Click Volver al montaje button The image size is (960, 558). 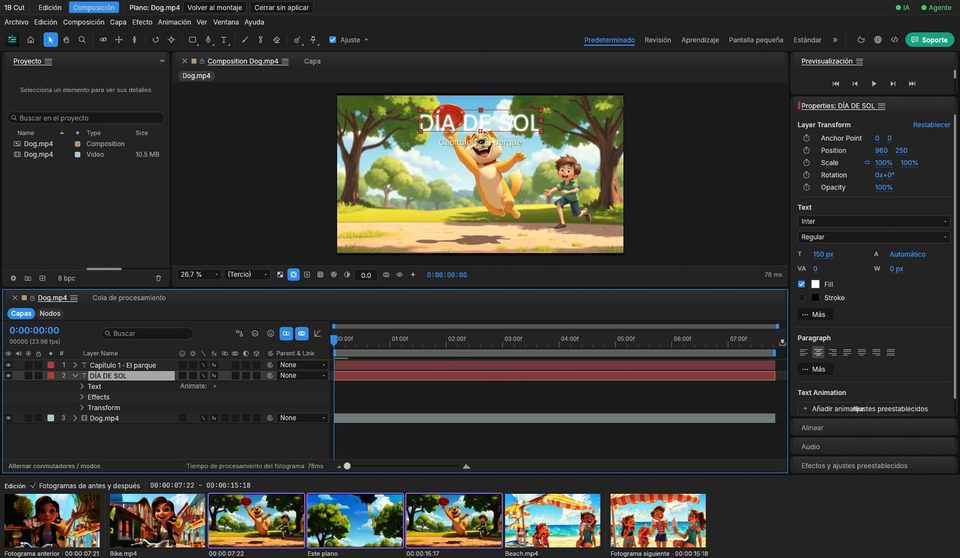(x=214, y=7)
